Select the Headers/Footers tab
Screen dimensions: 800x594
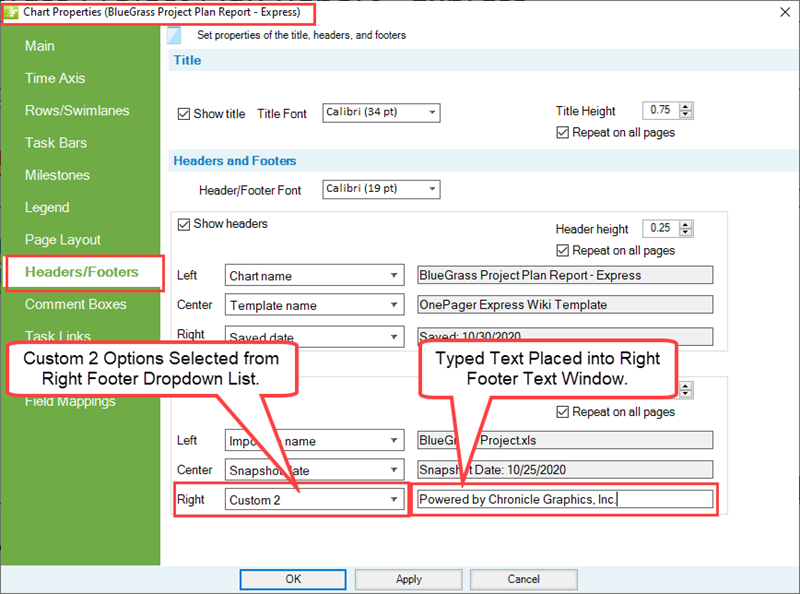[82, 272]
